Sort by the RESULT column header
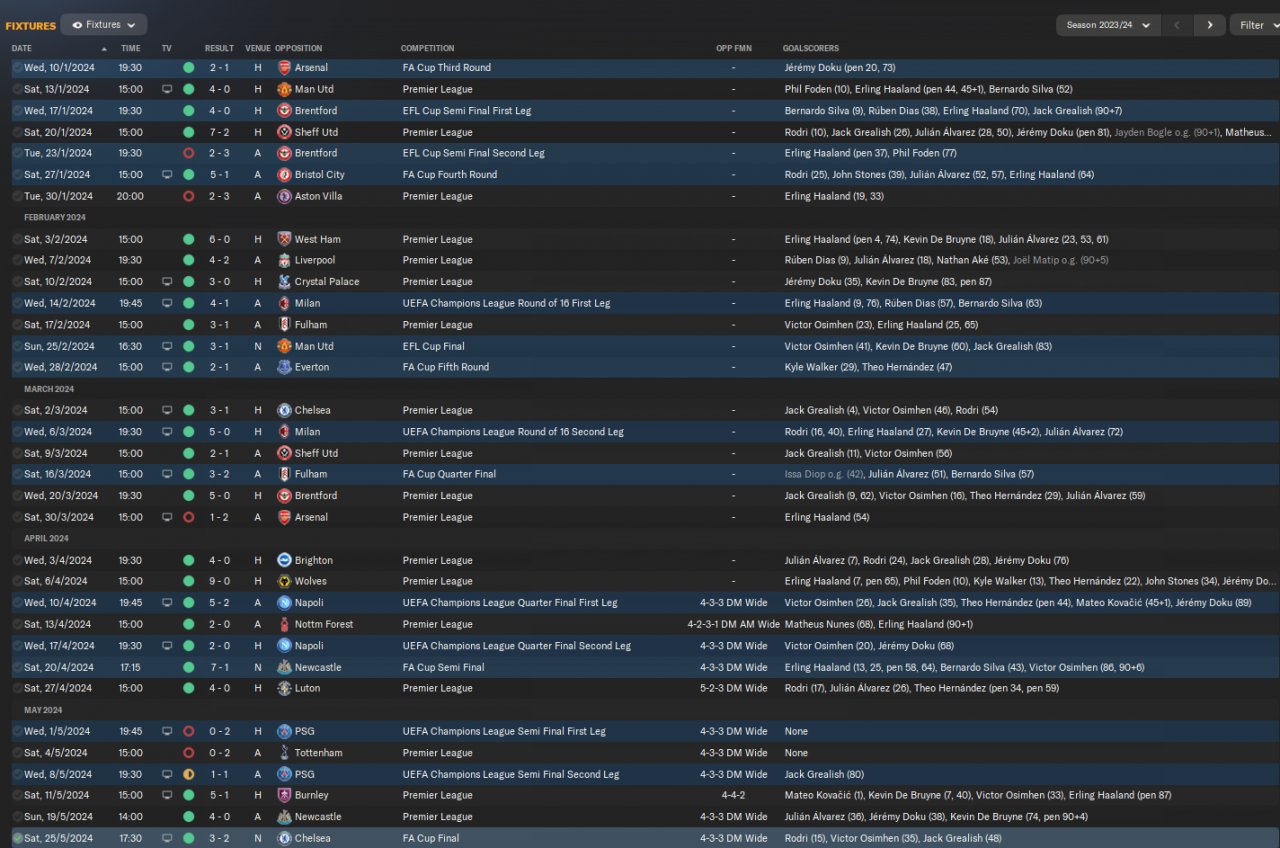 [x=219, y=48]
